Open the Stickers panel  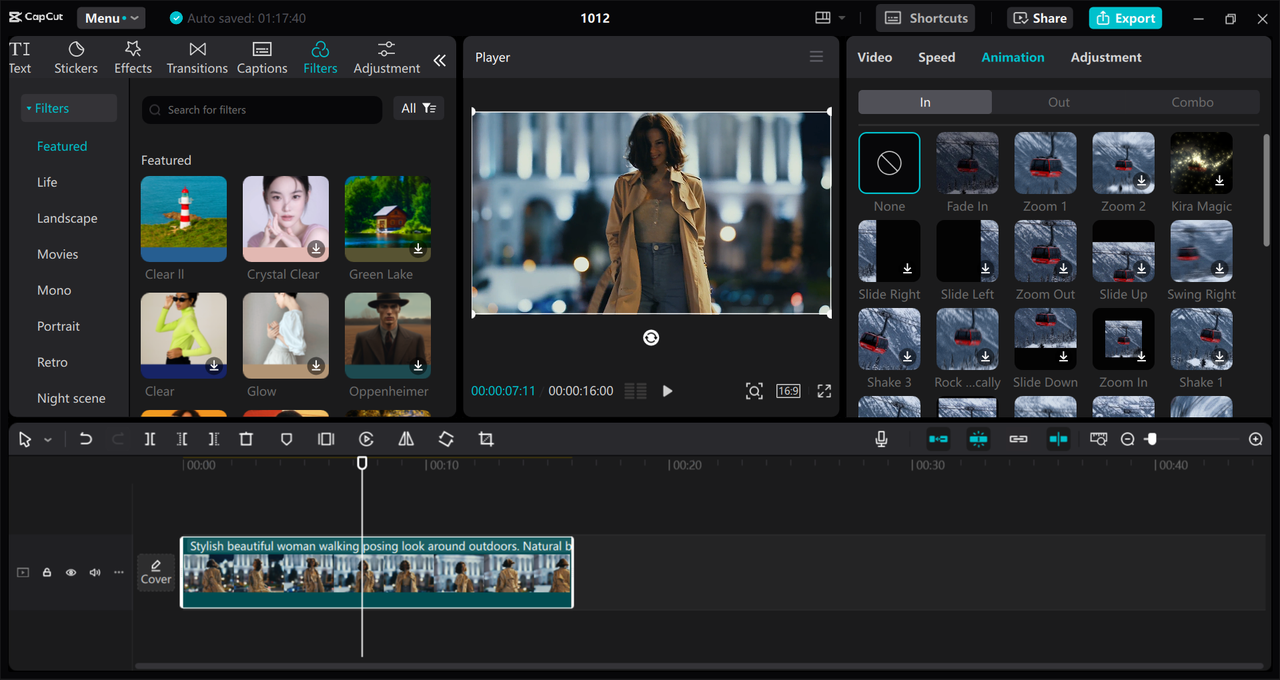click(x=76, y=58)
